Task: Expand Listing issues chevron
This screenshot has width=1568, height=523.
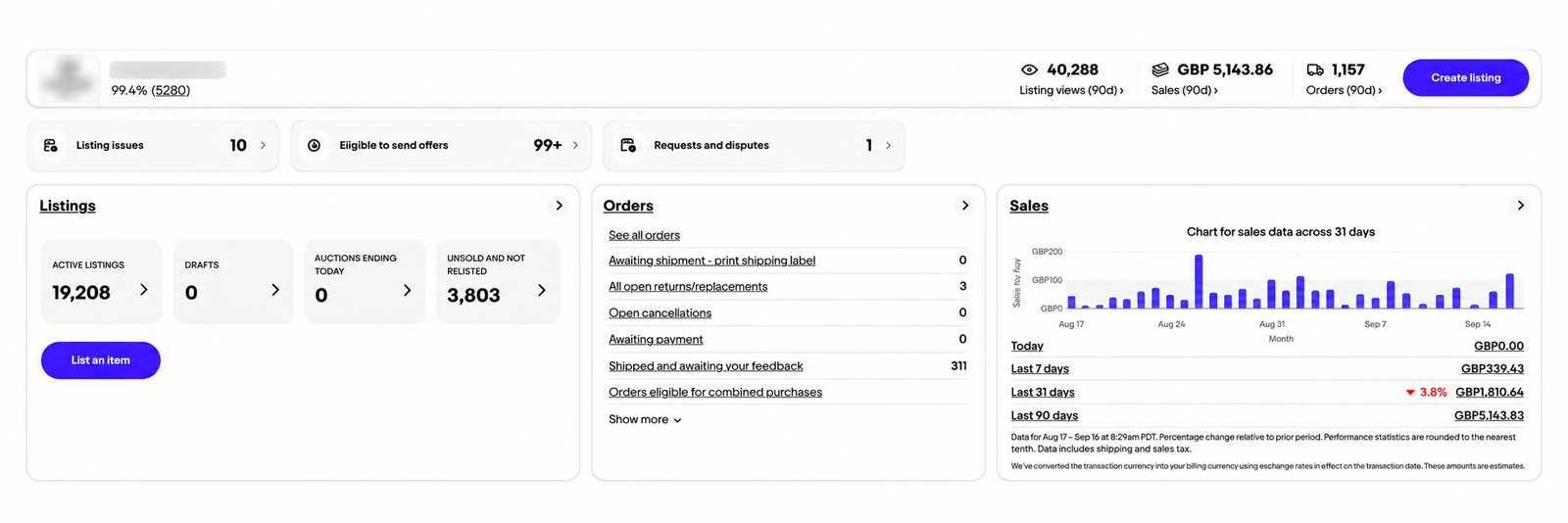Action: coord(263,145)
